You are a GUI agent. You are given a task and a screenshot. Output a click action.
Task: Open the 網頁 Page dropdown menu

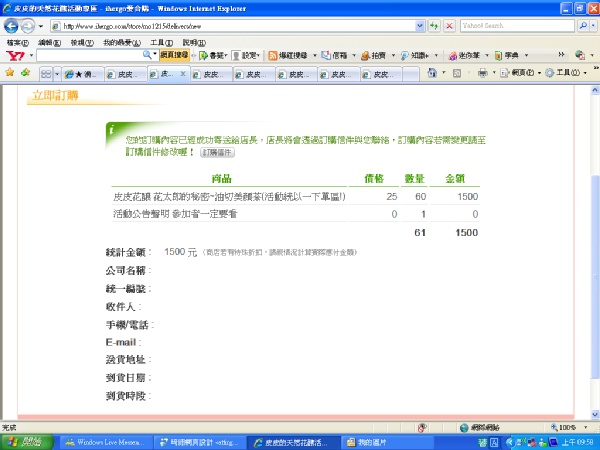520,73
